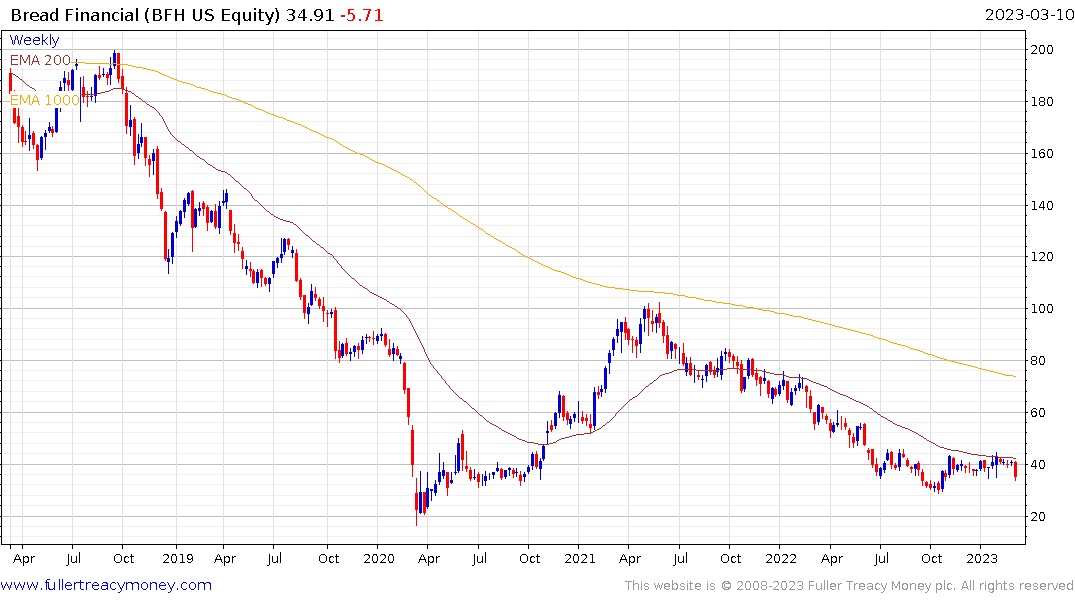Click the 'EMA 1000' legend label

pyautogui.click(x=45, y=100)
